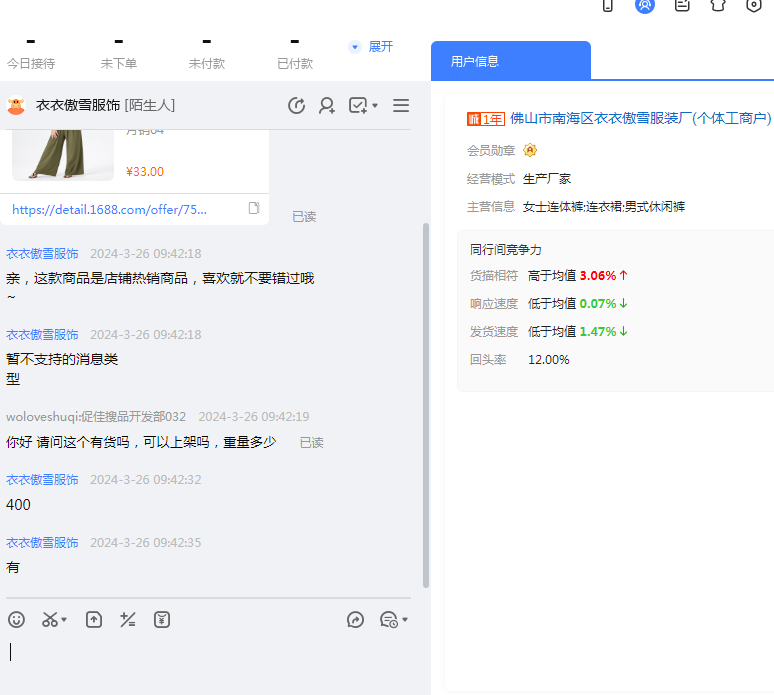The width and height of the screenshot is (774, 695).
Task: Open dropdown arrow beside scissors tool
Action: point(65,621)
